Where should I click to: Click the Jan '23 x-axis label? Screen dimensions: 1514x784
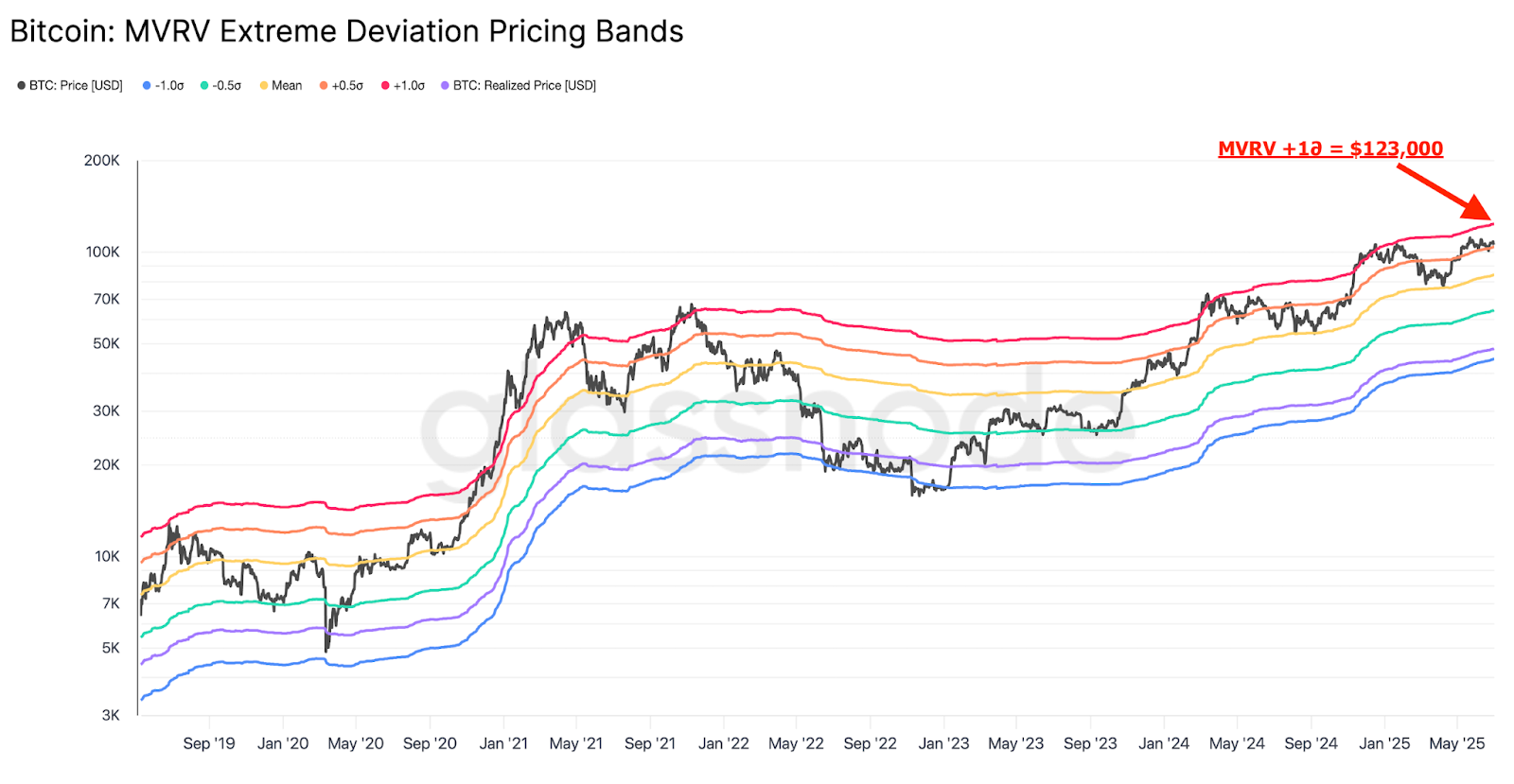[943, 743]
